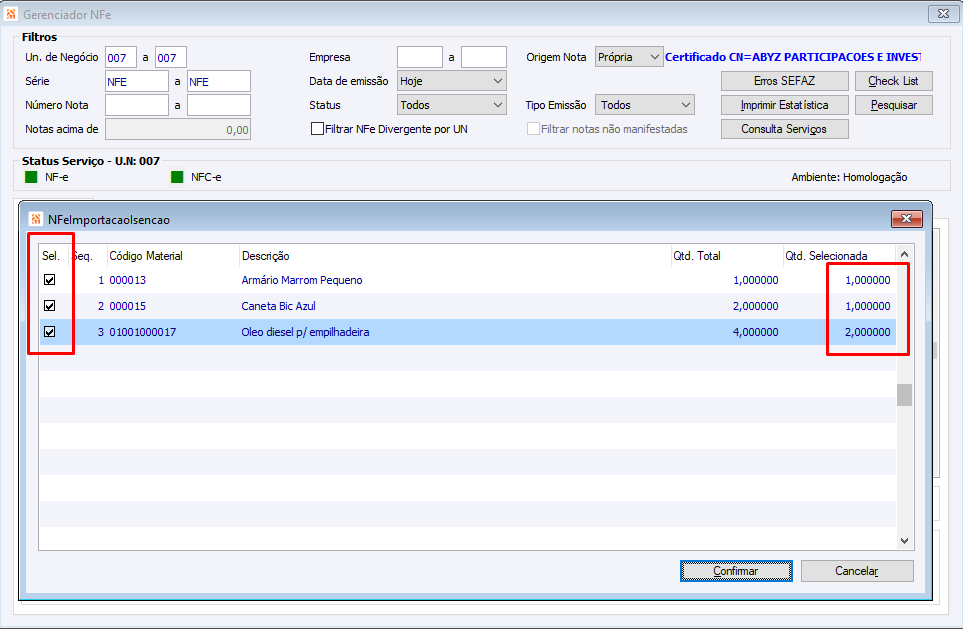The image size is (963, 629).
Task: Click the Sel. column header
Action: pyautogui.click(x=51, y=256)
